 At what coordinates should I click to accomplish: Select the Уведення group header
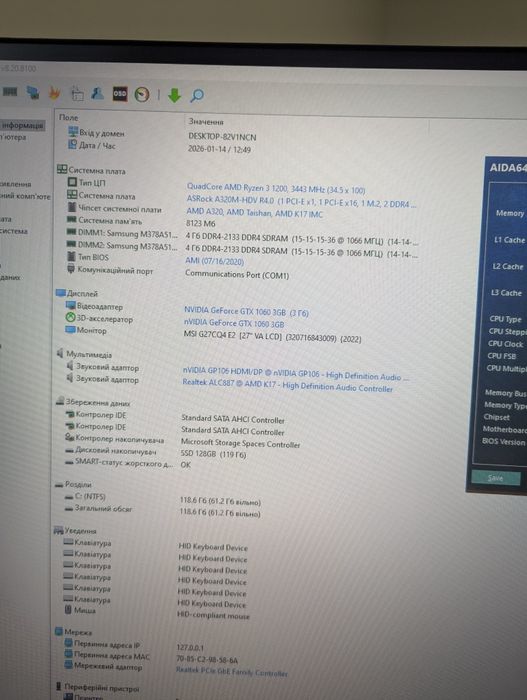80,530
